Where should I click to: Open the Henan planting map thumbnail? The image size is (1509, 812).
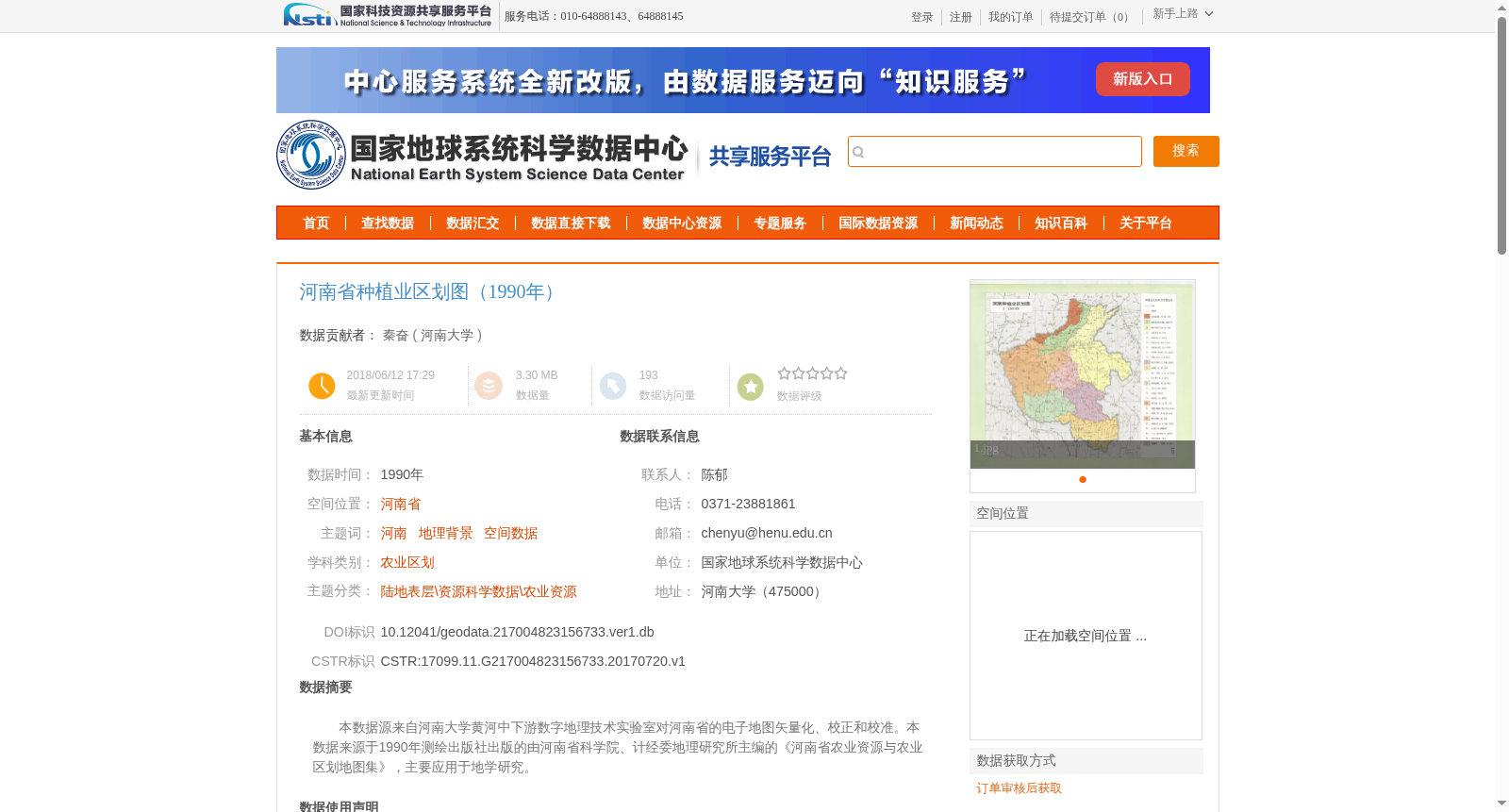point(1083,373)
